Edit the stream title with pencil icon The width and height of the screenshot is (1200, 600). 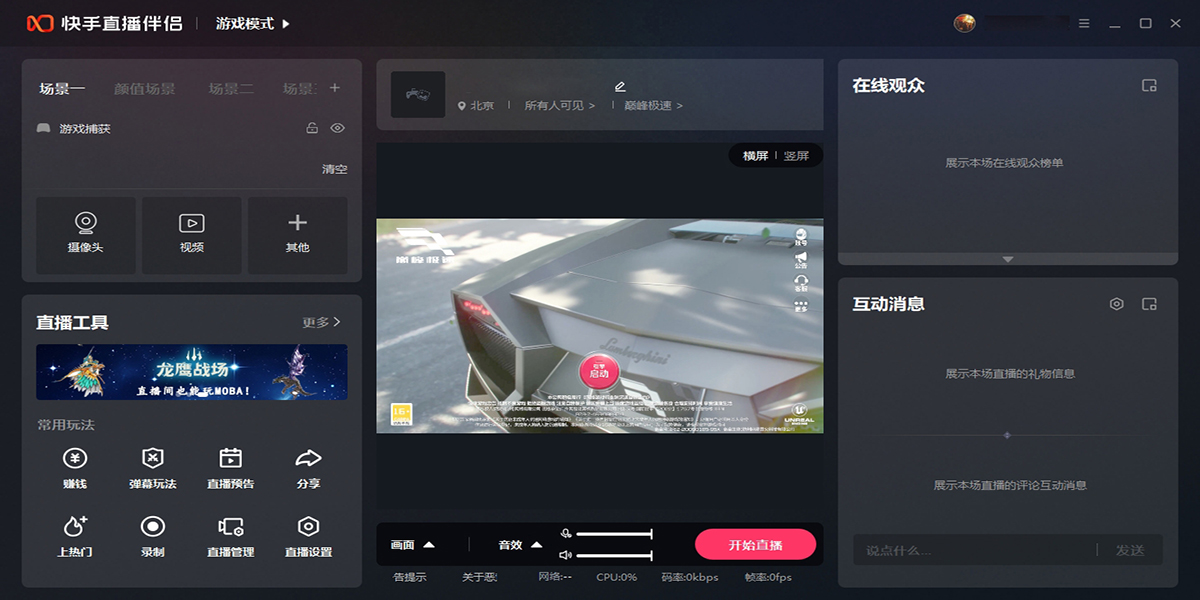click(620, 87)
